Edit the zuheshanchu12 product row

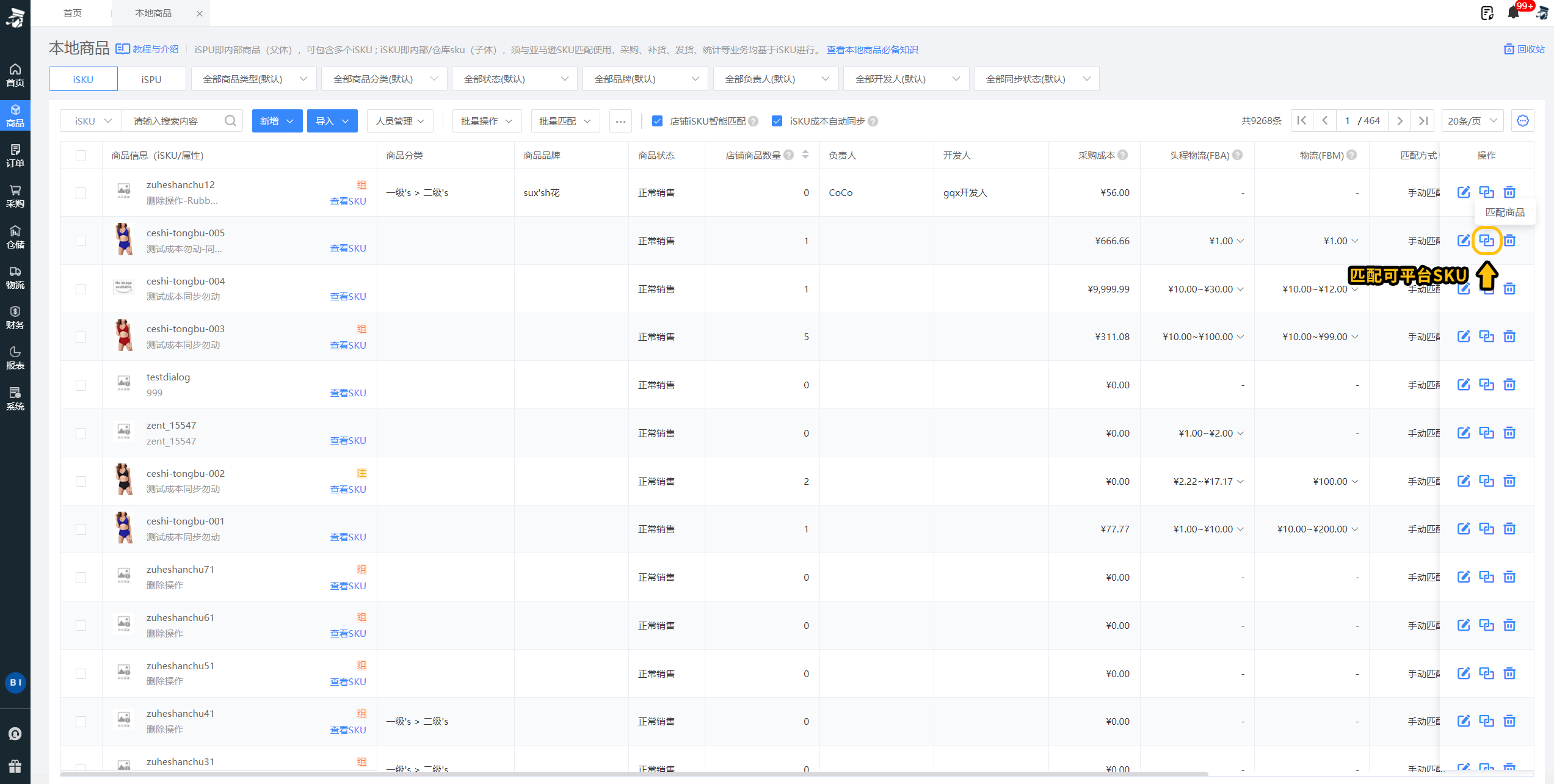coord(1464,192)
